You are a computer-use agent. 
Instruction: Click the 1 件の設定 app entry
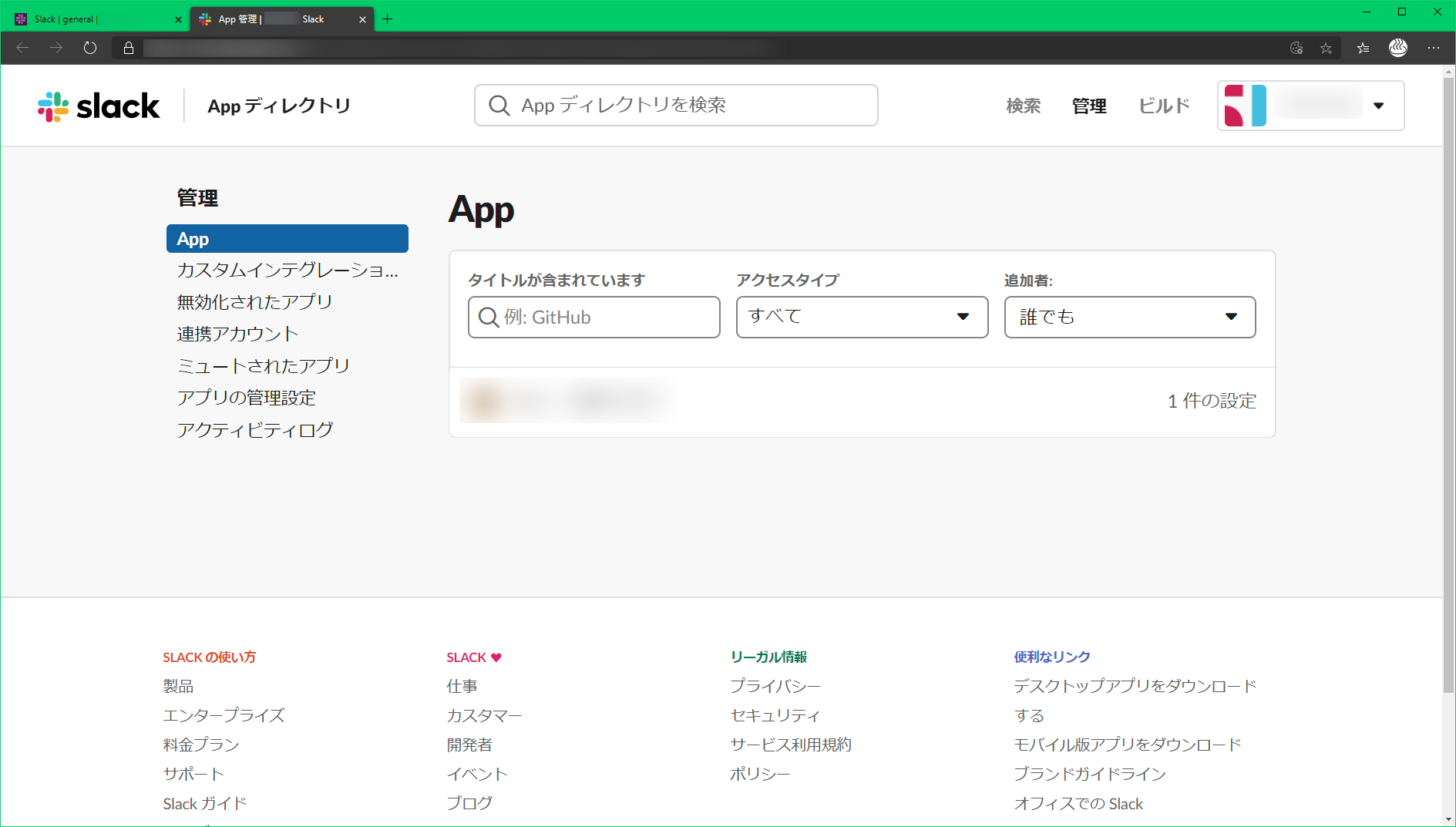pos(1210,400)
